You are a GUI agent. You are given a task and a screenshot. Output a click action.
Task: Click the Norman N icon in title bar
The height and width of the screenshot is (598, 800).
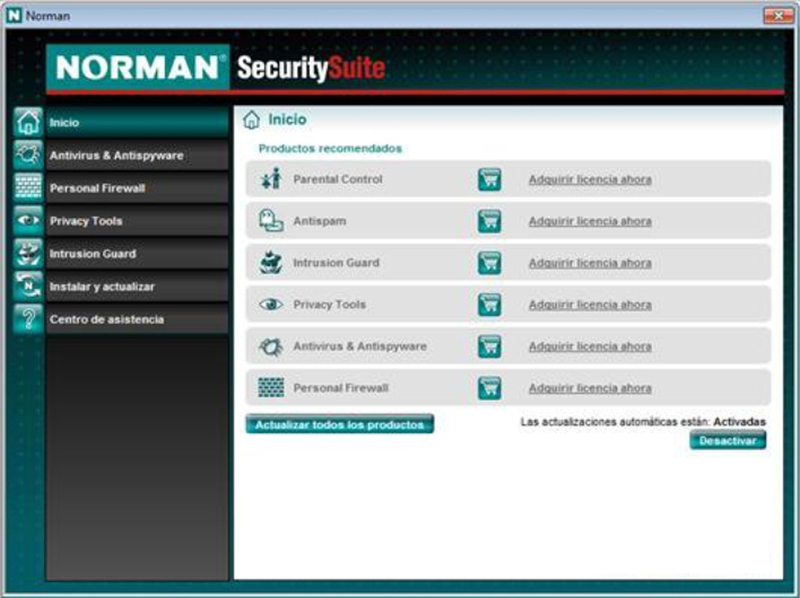pyautogui.click(x=14, y=16)
